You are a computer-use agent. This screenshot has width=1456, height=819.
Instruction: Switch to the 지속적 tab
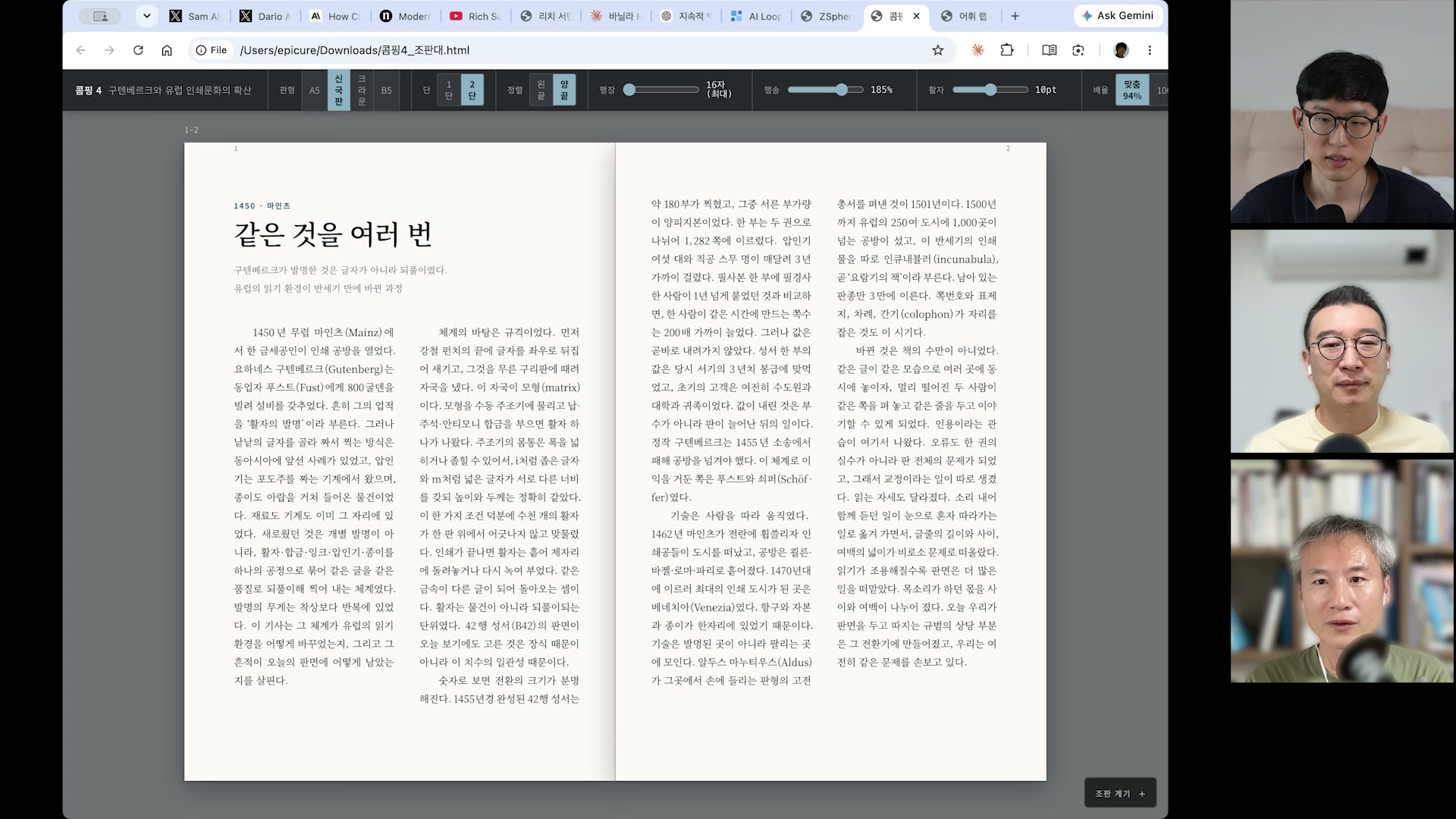pyautogui.click(x=686, y=16)
